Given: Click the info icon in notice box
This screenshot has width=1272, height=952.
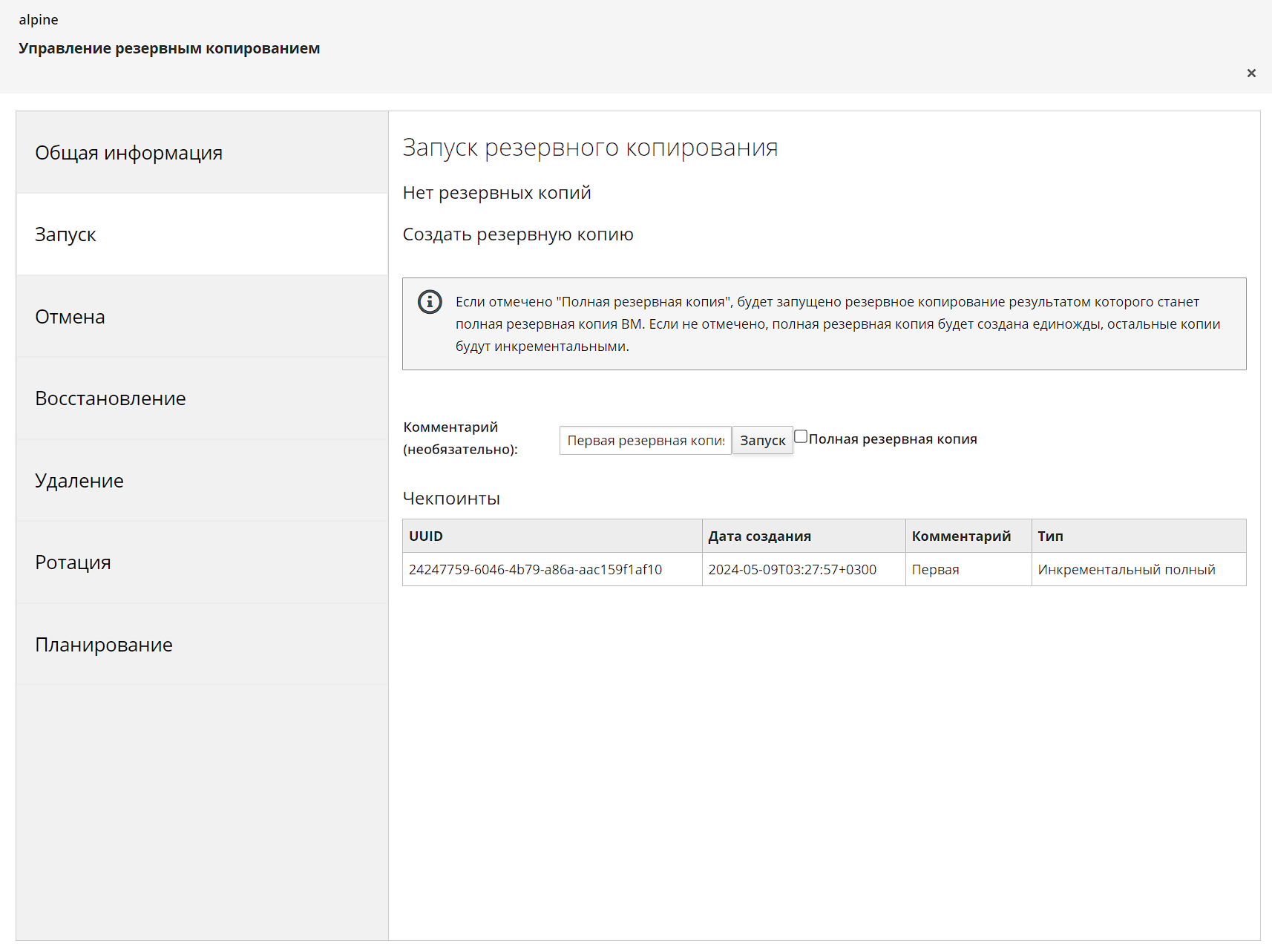Looking at the screenshot, I should tap(430, 302).
